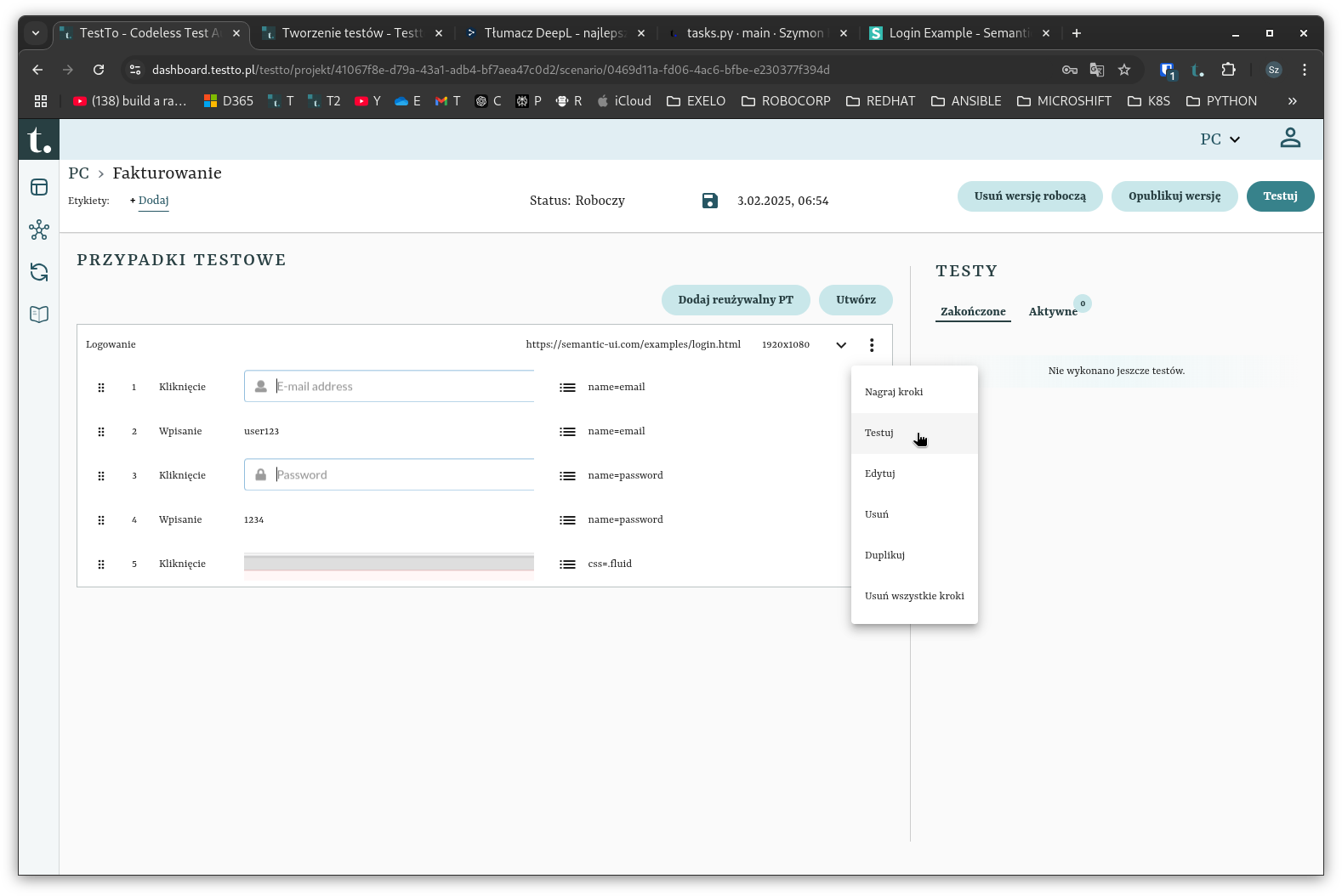Click the refresh cycle sidebar icon
Image resolution: width=1342 pixels, height=896 pixels.
coord(39,272)
